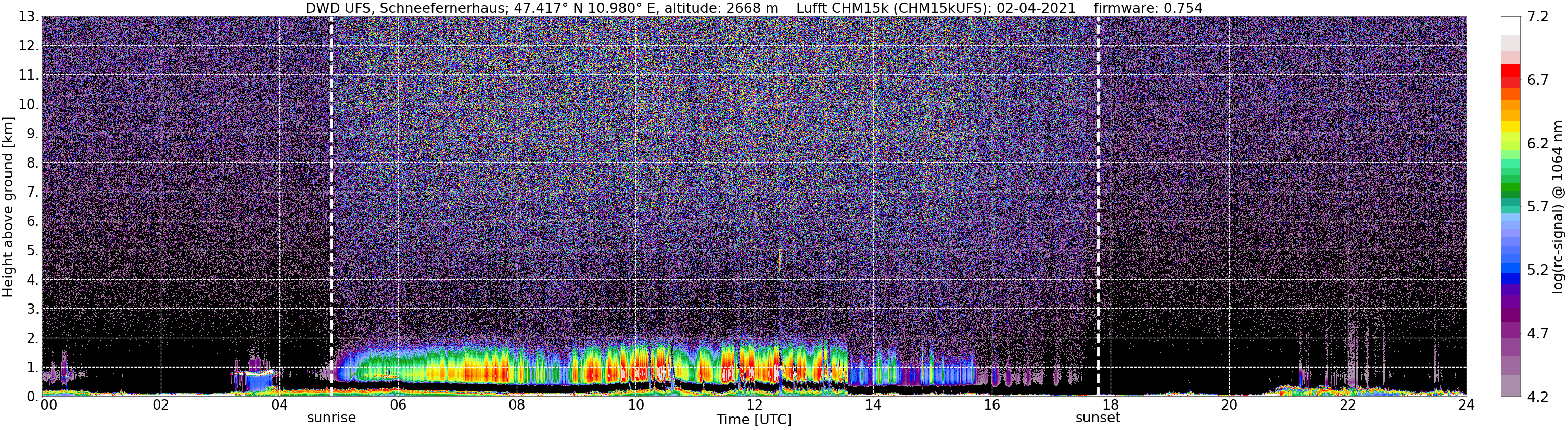Click the red segment of the colorbar
Viewport: 1568px width, 430px height.
coord(1511,70)
